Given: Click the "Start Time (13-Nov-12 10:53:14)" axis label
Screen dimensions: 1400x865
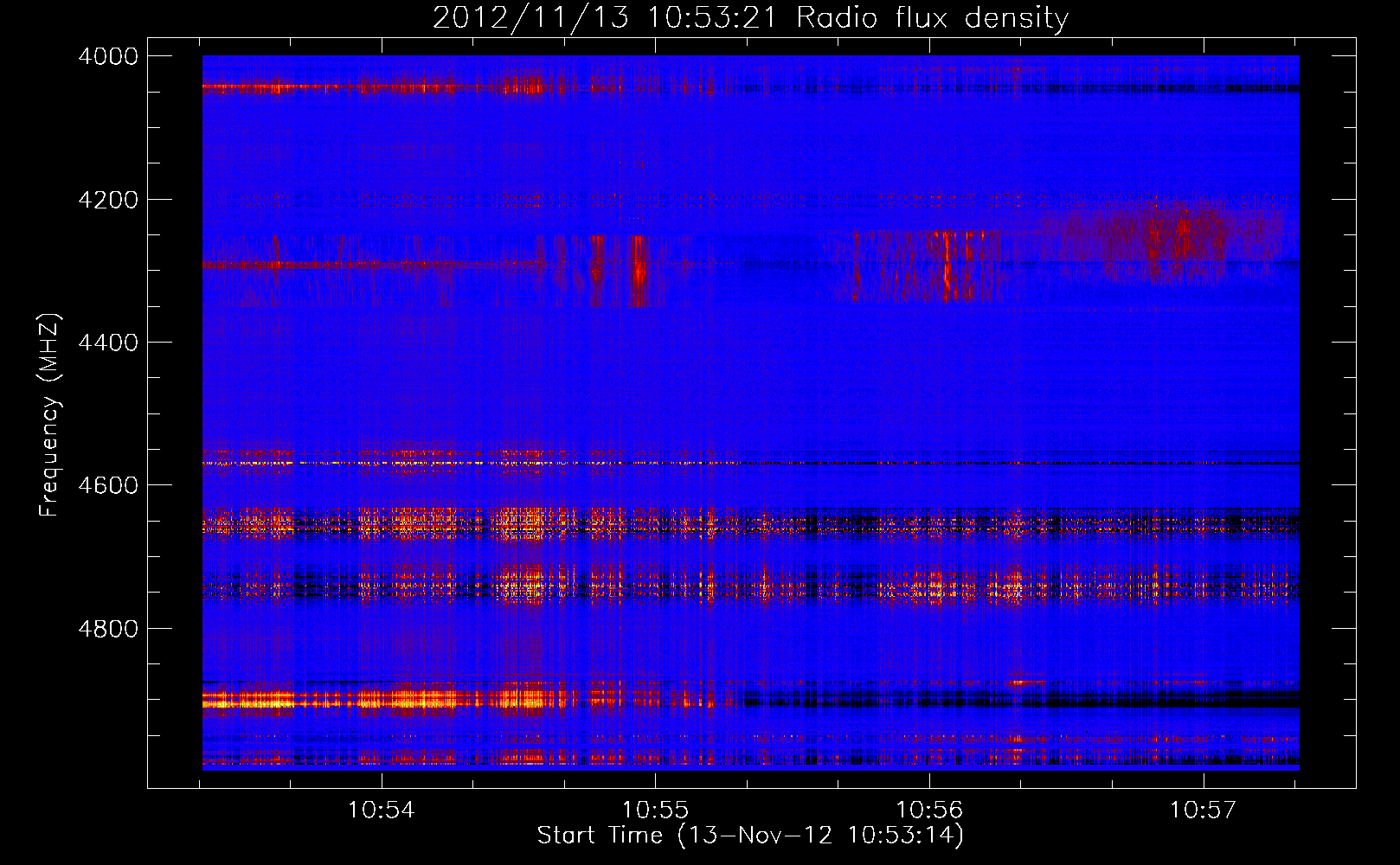Looking at the screenshot, I should pos(750,836).
